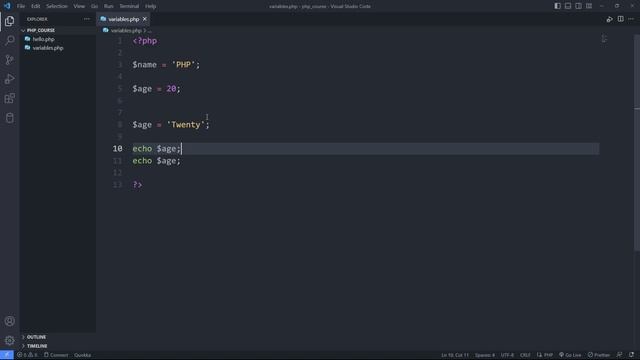Click the '<?php' opening tag on line 1
Viewport: 640px width, 360px height.
tap(145, 41)
